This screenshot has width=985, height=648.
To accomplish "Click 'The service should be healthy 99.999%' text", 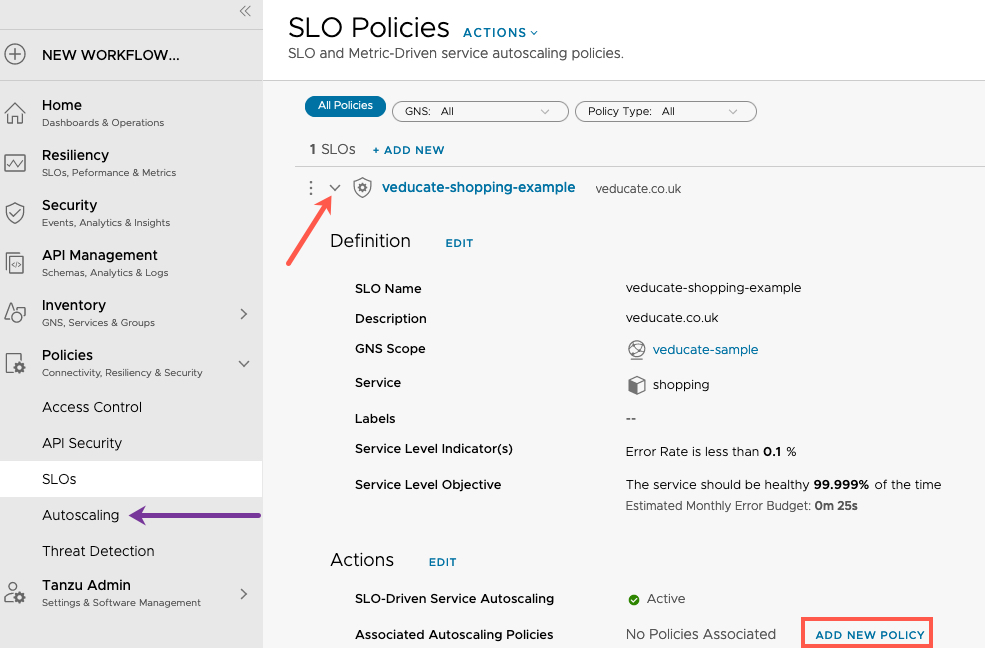I will 747,484.
